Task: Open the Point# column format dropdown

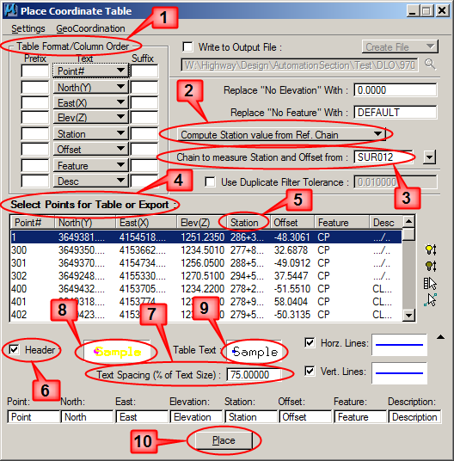Action: tap(90, 71)
